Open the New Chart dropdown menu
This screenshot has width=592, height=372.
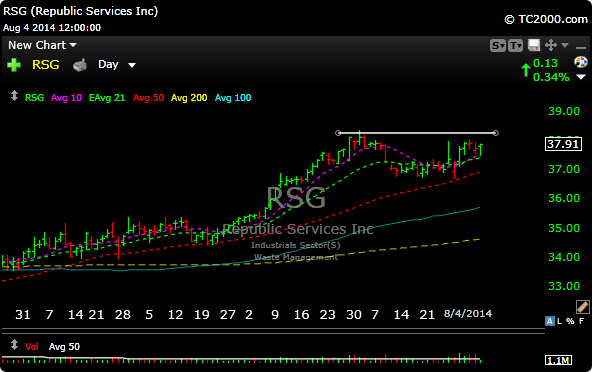42,45
